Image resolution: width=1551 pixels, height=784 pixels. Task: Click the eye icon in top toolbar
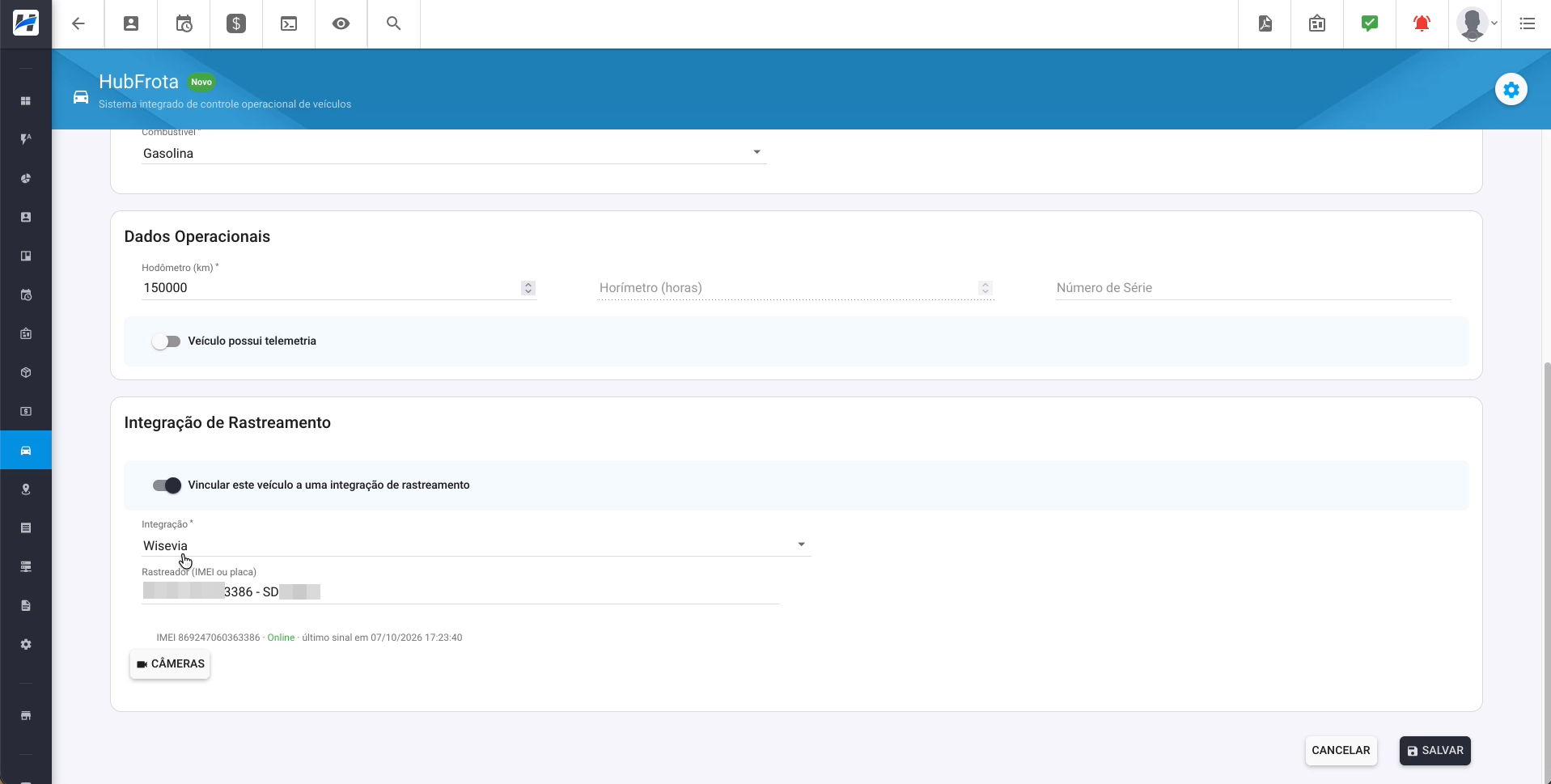[x=341, y=23]
